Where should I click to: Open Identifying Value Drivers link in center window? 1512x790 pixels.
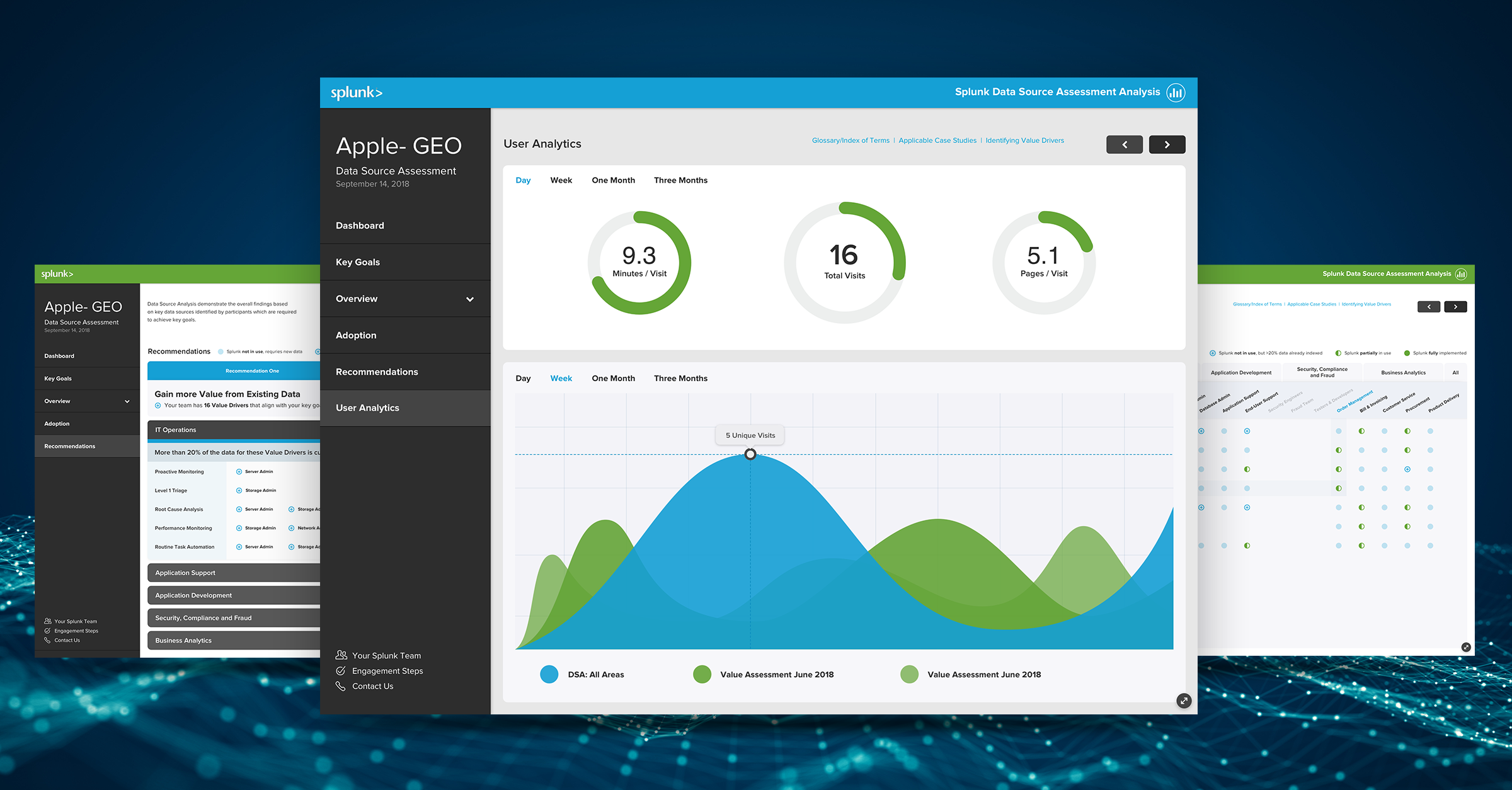pos(1024,140)
